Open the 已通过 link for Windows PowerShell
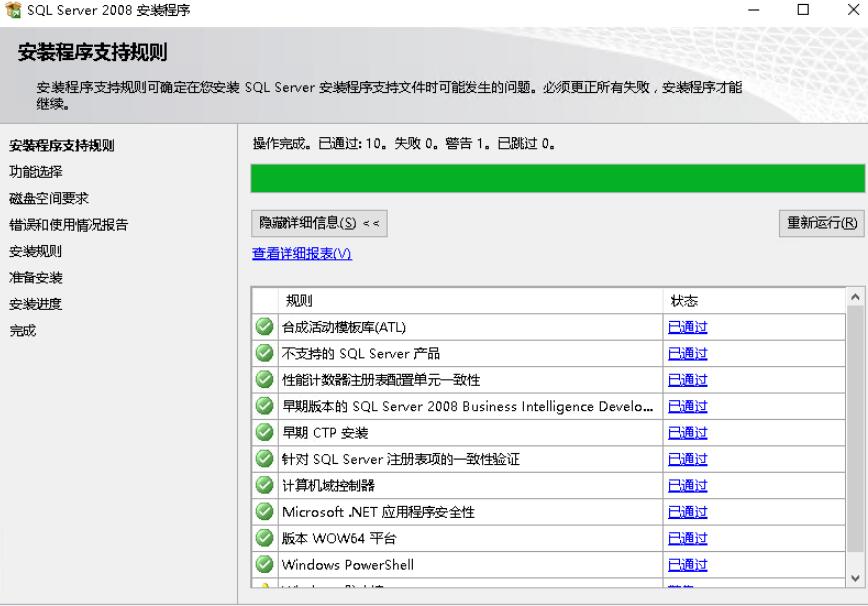Viewport: 868px width, 606px height. tap(688, 565)
